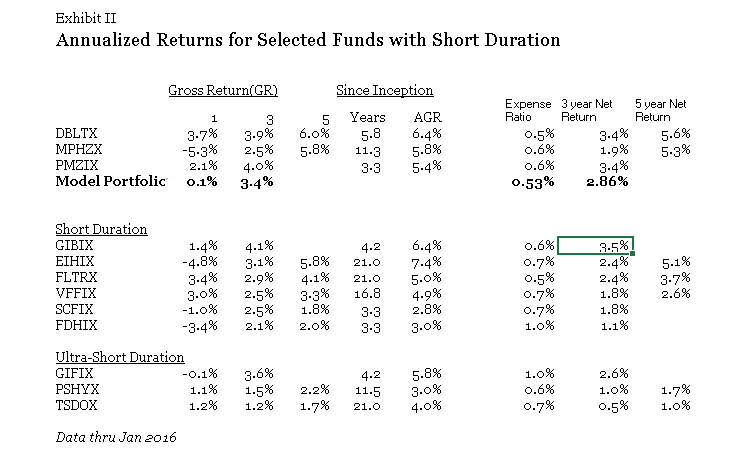Select the 3 year Net Return header
Viewport: 745px width, 457px height.
click(592, 110)
